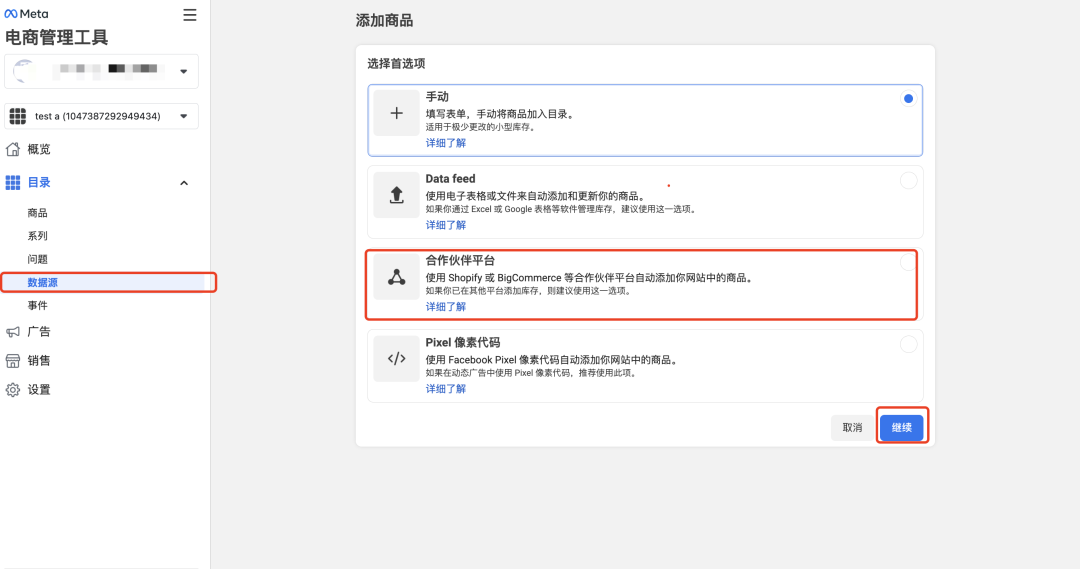Click text 使用电子表格或文件来自动添加和更新你的商品。
The width and height of the screenshot is (1080, 569).
(537, 196)
